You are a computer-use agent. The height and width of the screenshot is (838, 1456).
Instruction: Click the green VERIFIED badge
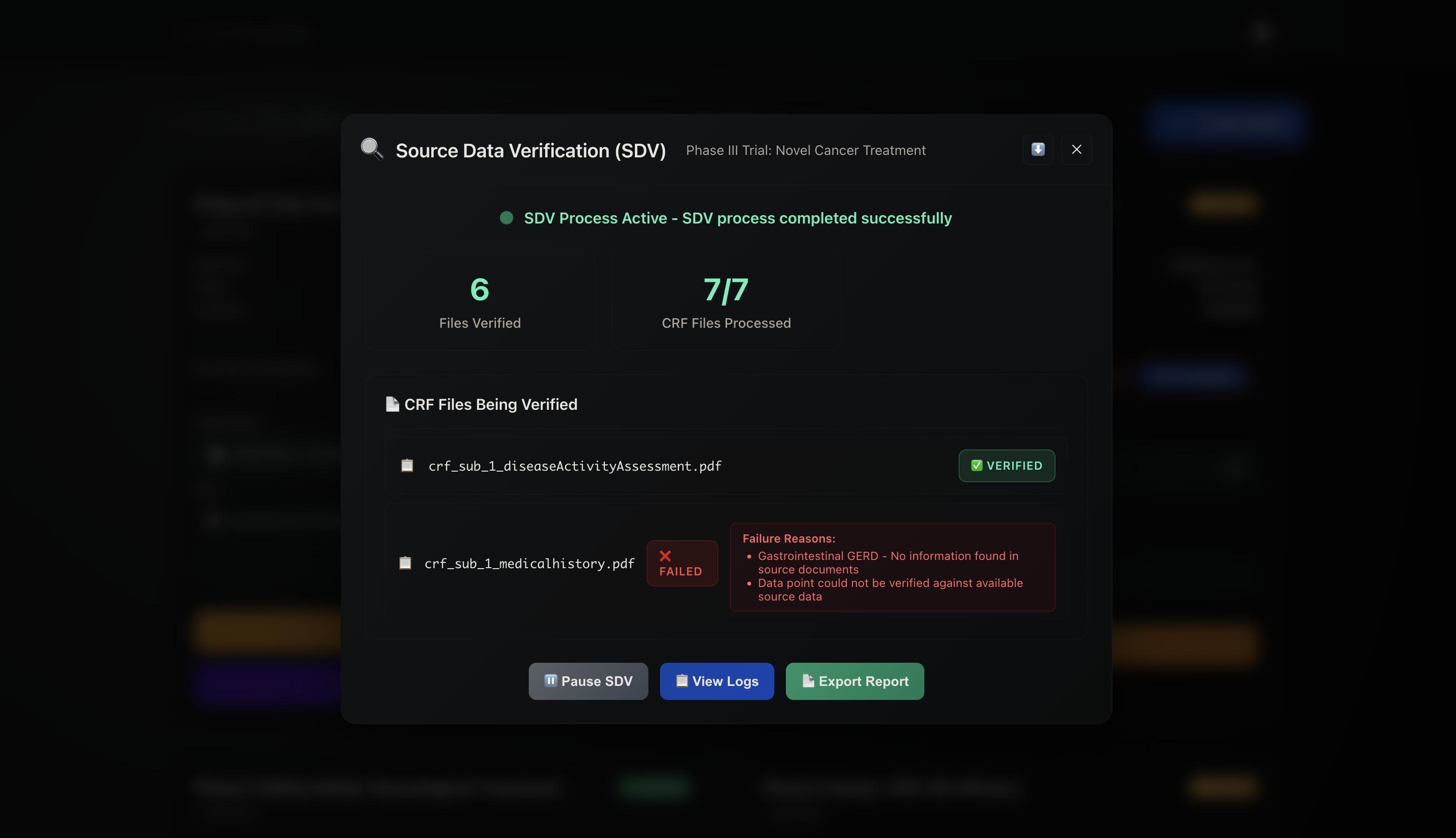pos(1006,466)
